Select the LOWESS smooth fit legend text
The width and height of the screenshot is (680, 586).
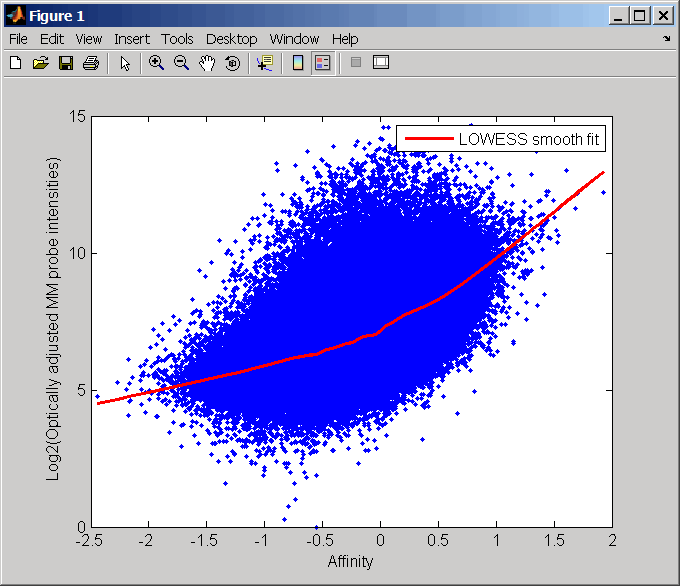coord(529,139)
